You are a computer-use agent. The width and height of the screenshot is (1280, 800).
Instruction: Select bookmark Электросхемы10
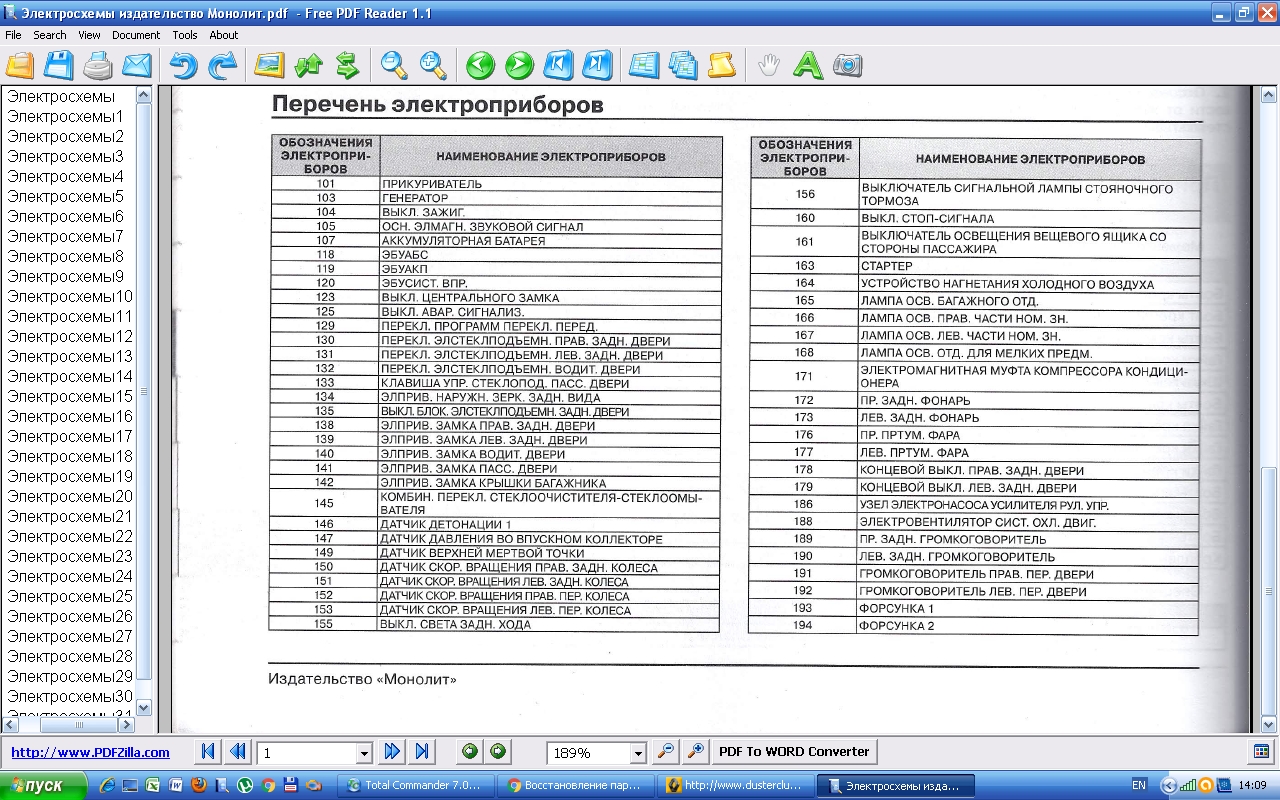tap(70, 297)
